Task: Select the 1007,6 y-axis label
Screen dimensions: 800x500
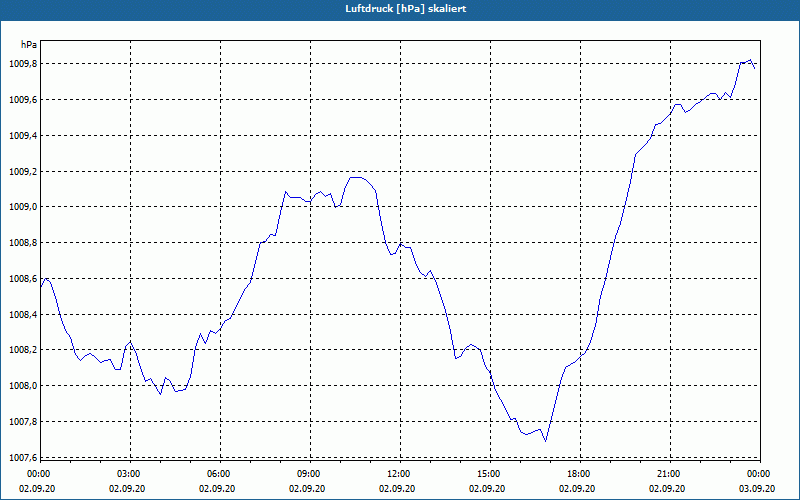Action: point(23,458)
